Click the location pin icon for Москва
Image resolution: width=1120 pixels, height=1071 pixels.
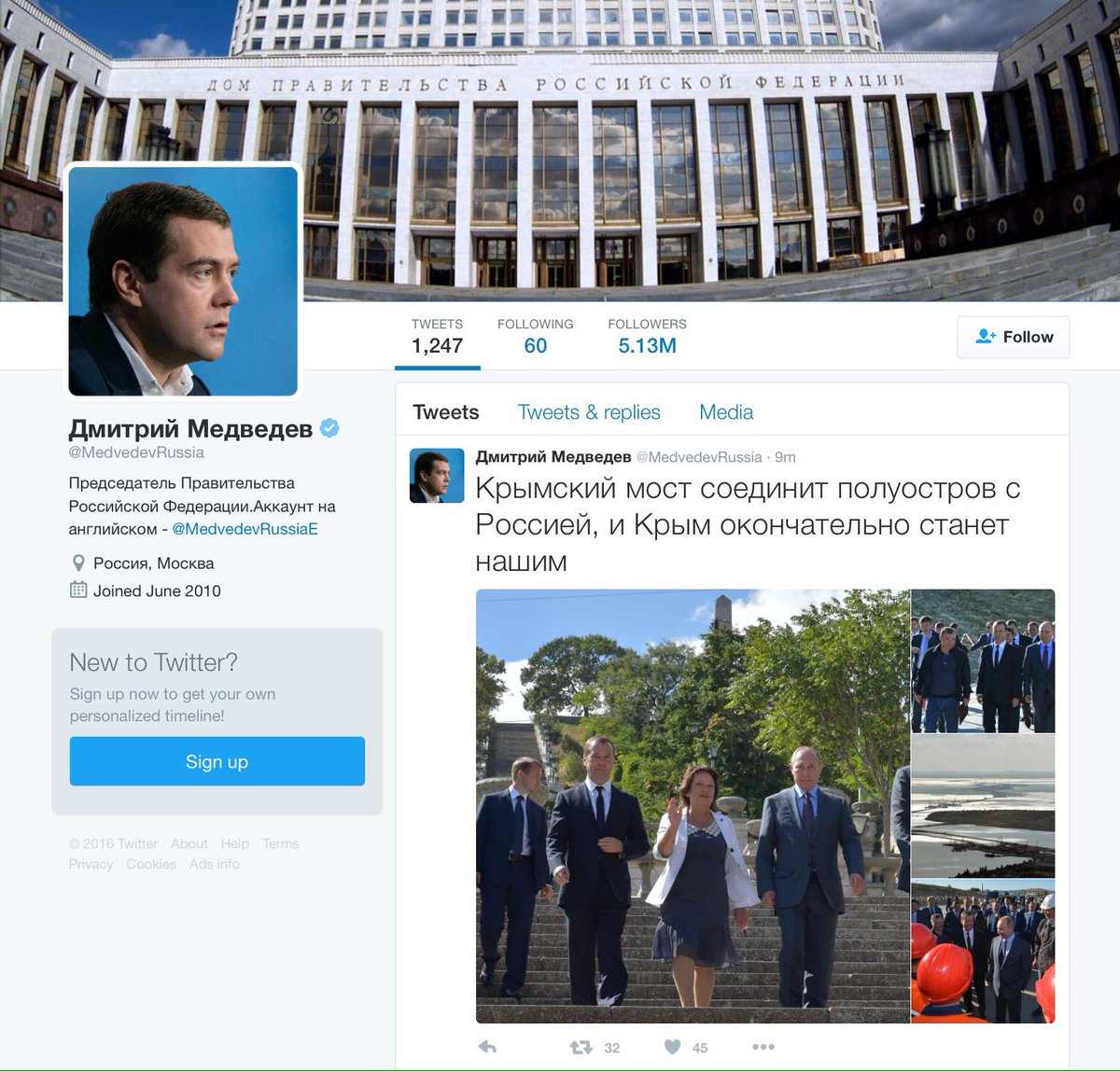(78, 563)
